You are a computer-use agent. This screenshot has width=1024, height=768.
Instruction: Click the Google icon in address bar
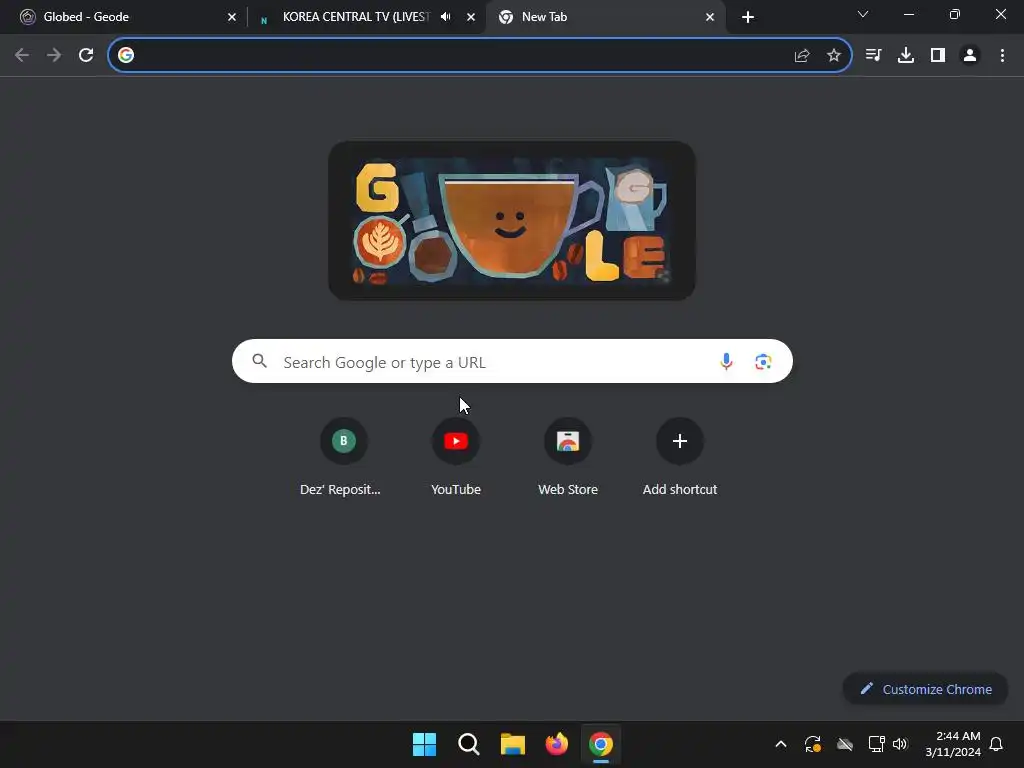click(x=126, y=56)
